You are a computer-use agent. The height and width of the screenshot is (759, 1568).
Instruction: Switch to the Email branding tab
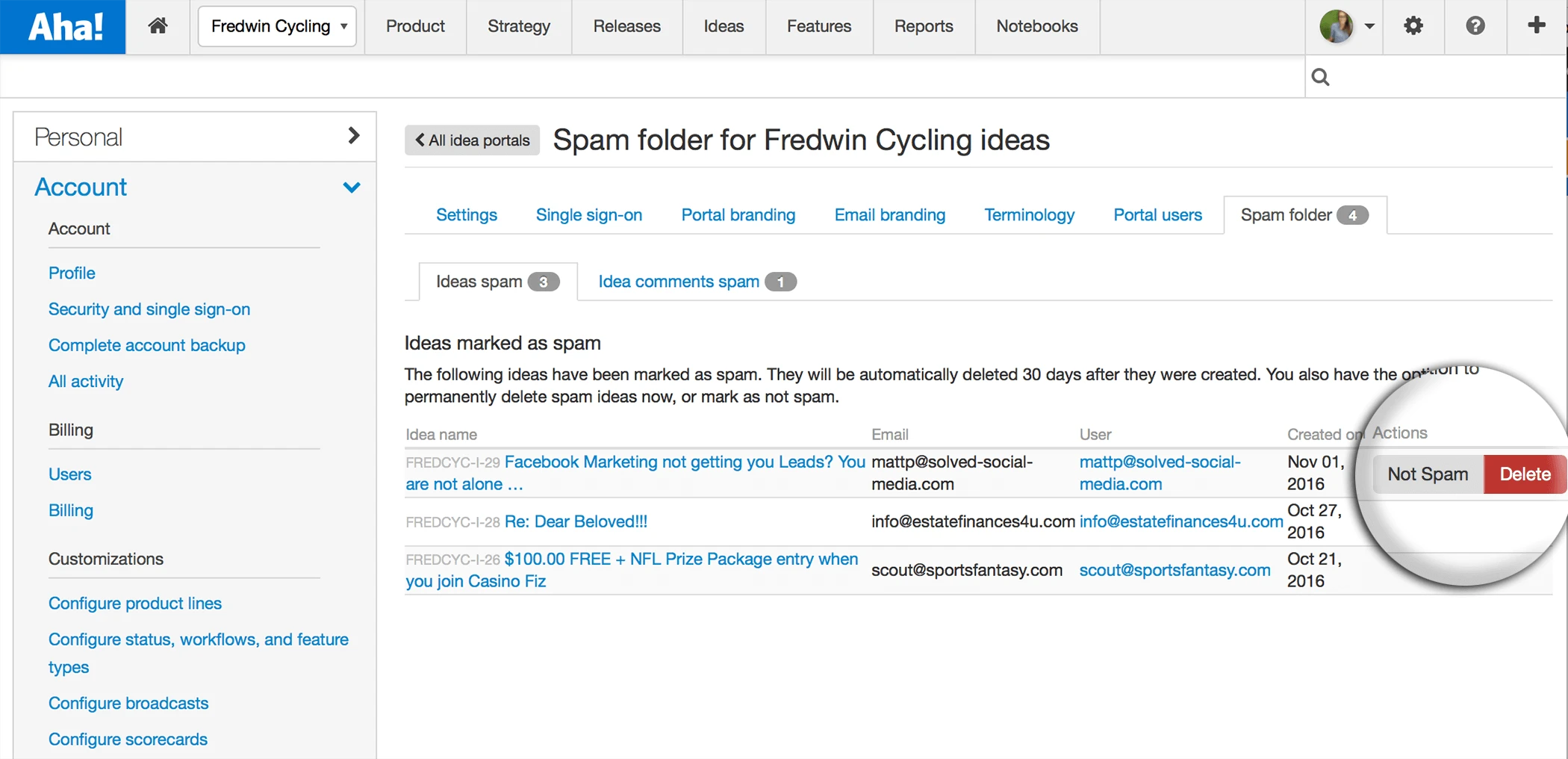click(890, 215)
